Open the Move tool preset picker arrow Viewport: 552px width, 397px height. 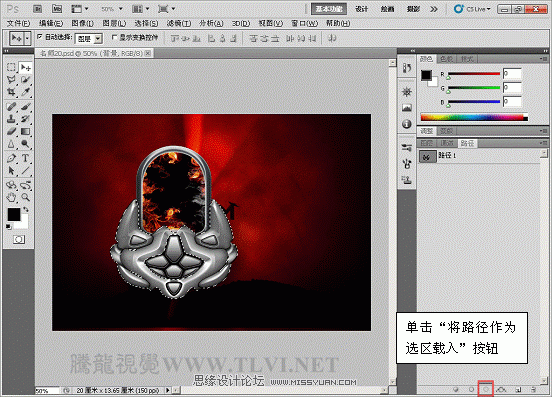click(27, 38)
